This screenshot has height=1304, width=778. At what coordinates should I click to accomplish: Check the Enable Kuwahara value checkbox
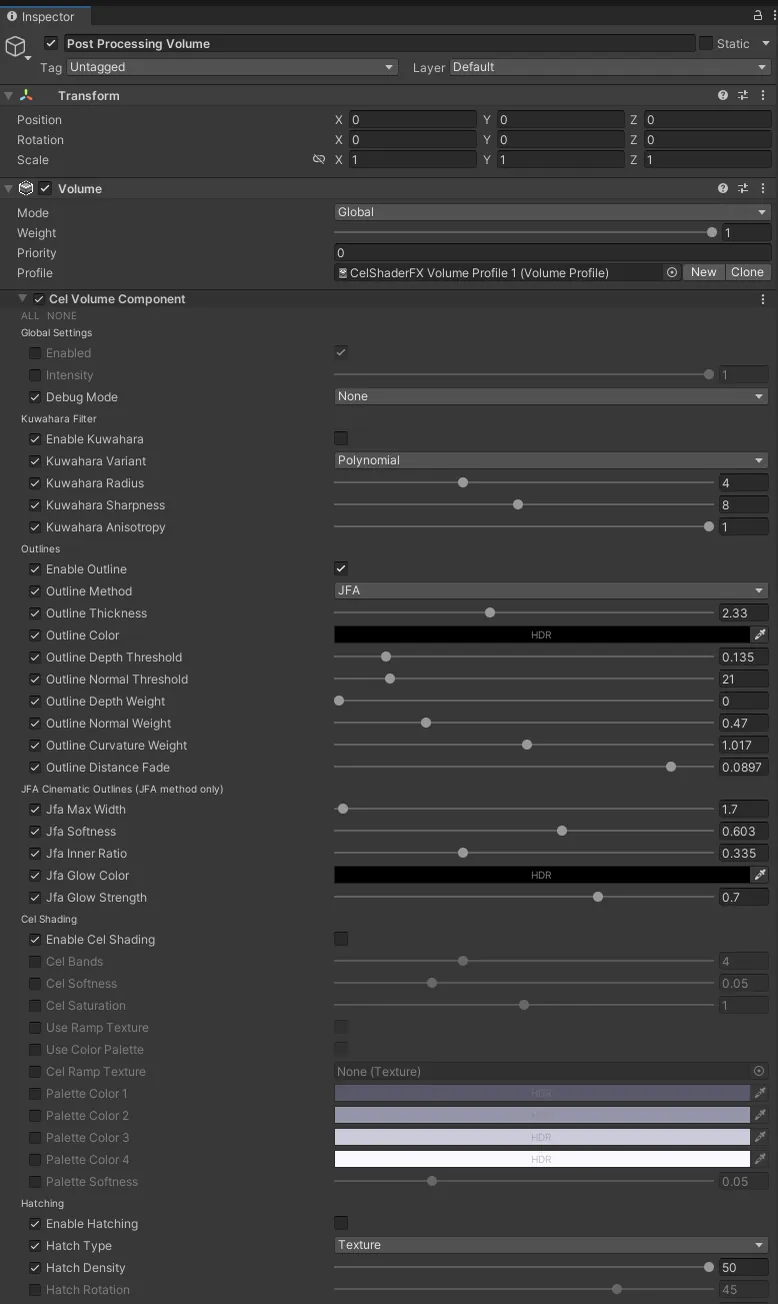[x=341, y=438]
